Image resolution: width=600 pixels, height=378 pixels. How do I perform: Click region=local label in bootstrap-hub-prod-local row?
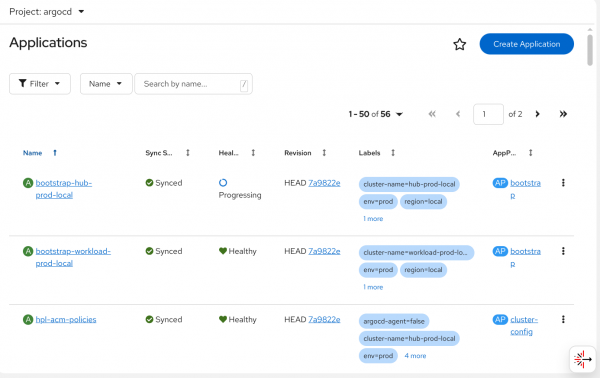click(423, 202)
